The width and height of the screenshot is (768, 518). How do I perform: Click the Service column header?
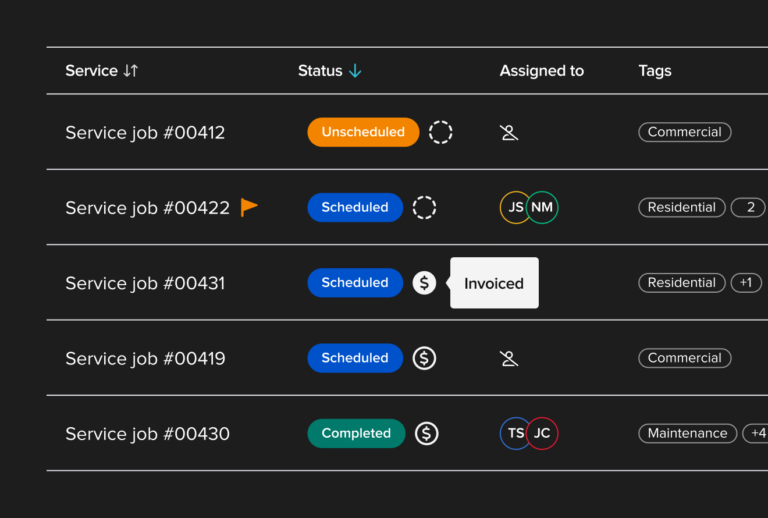click(92, 71)
